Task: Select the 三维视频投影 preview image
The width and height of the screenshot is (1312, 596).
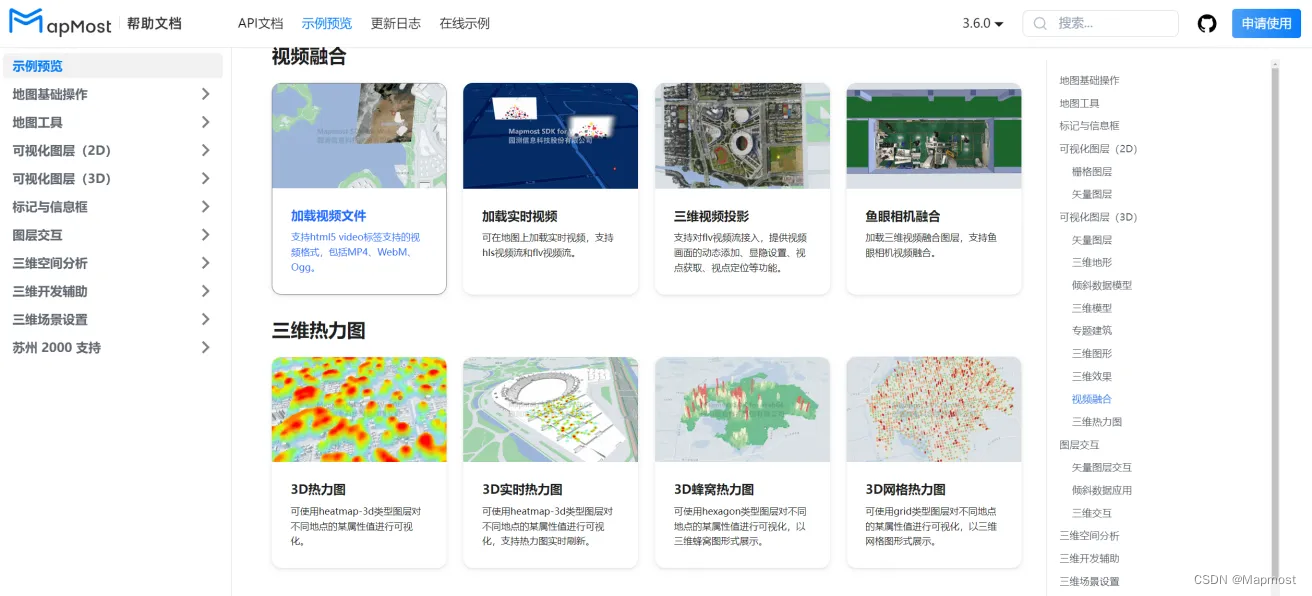Action: point(742,136)
